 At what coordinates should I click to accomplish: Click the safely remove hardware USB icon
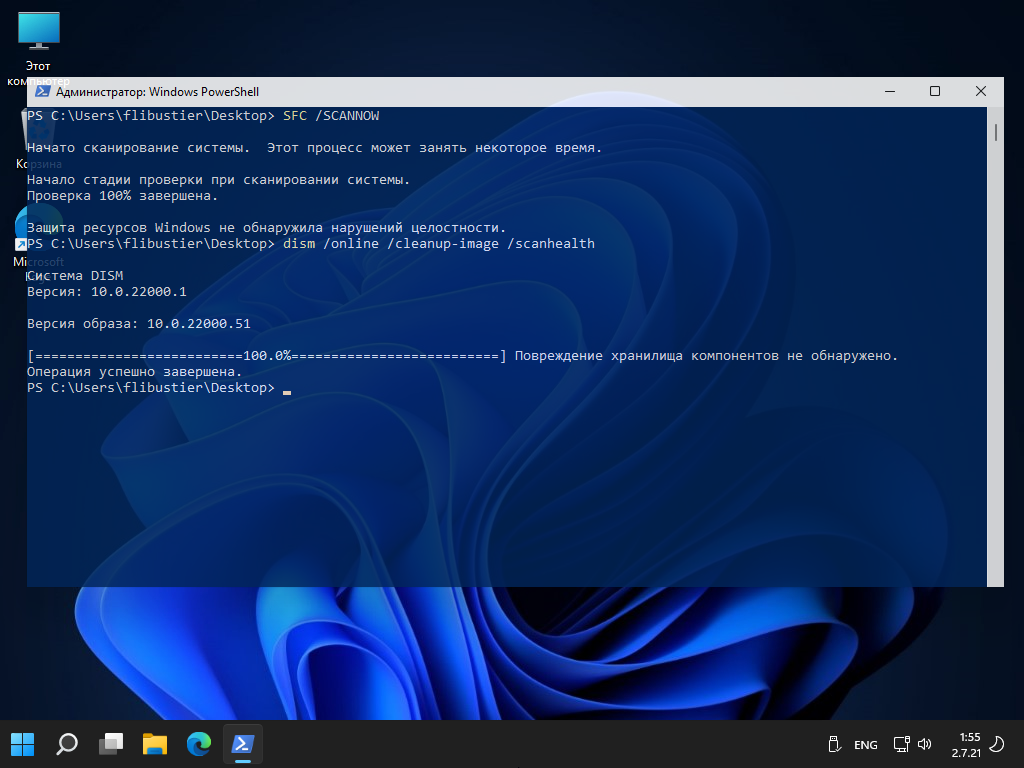833,744
